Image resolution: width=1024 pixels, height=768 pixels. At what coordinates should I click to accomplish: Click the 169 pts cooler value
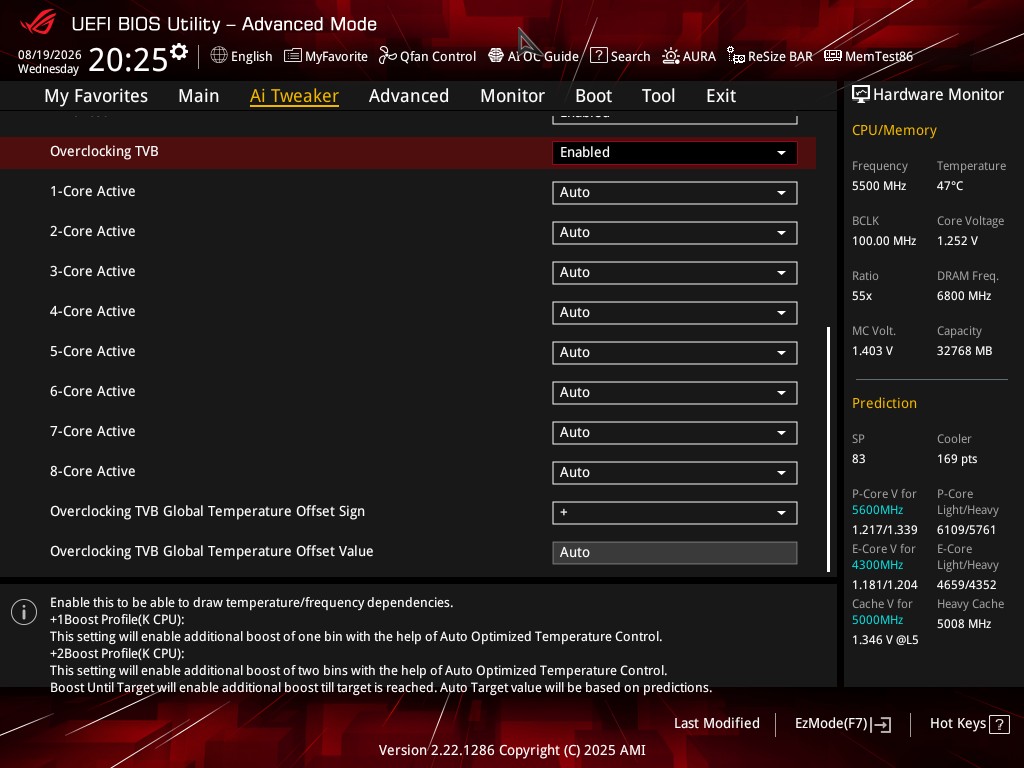[957, 459]
